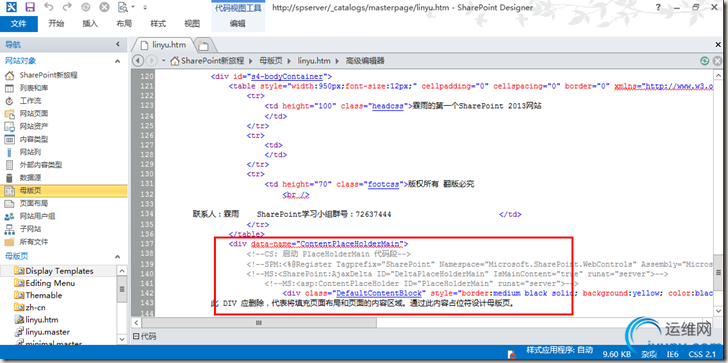Image resolution: width=728 pixels, height=363 pixels.
Task: Click the Help question mark icon
Action: tap(658, 7)
